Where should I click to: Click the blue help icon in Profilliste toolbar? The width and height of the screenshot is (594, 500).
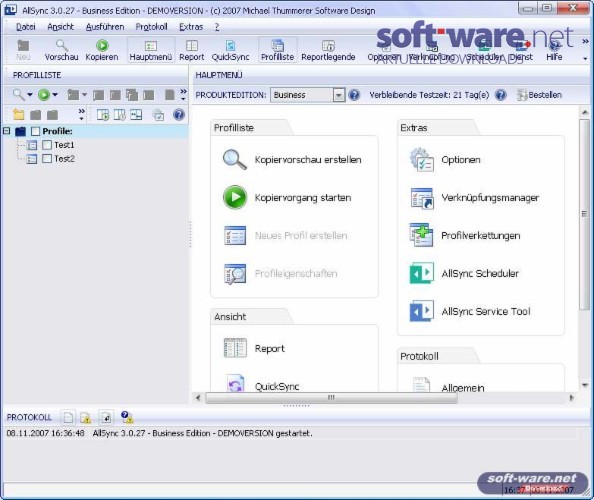click(178, 114)
